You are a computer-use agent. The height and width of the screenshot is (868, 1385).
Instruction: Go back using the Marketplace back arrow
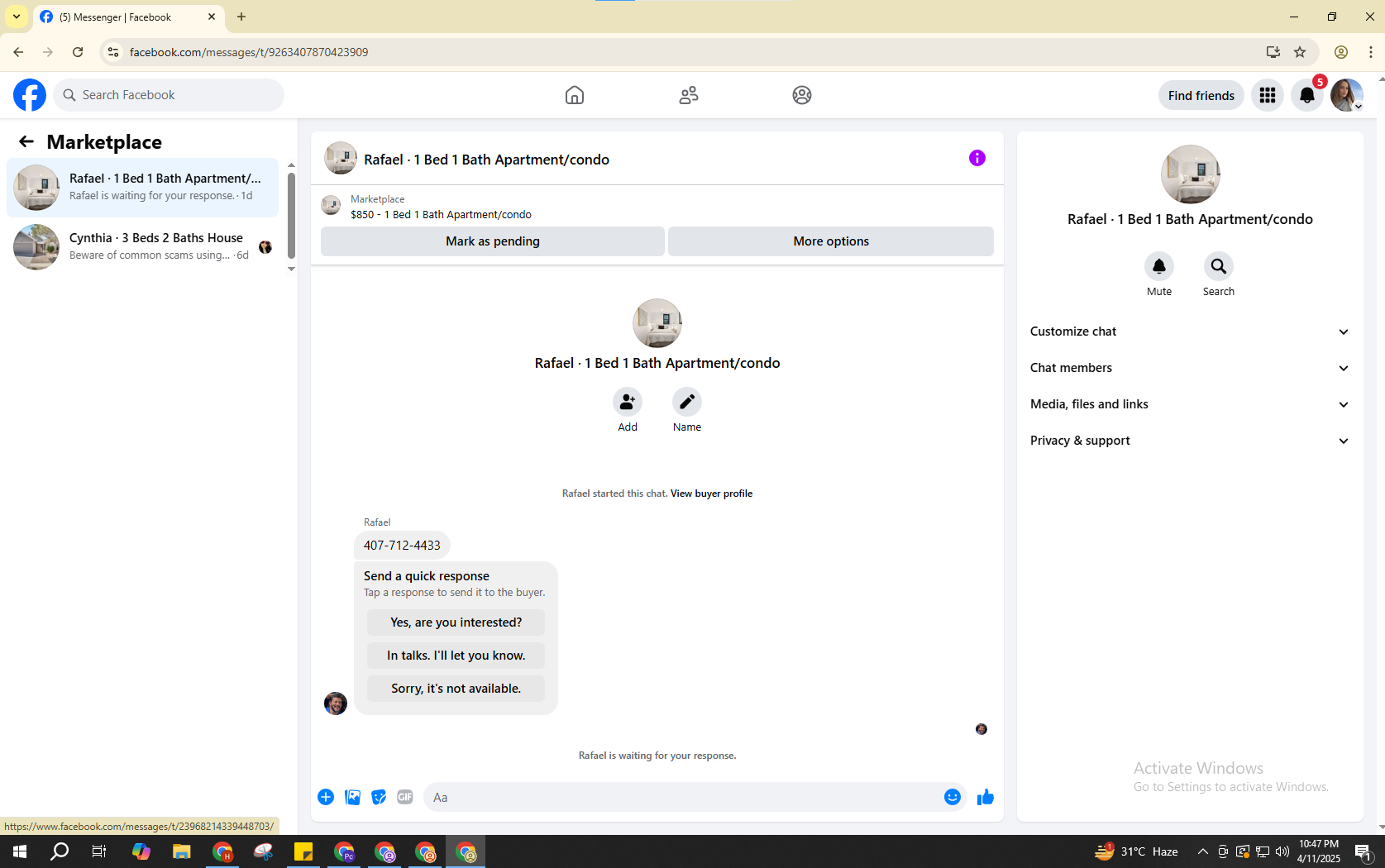26,142
